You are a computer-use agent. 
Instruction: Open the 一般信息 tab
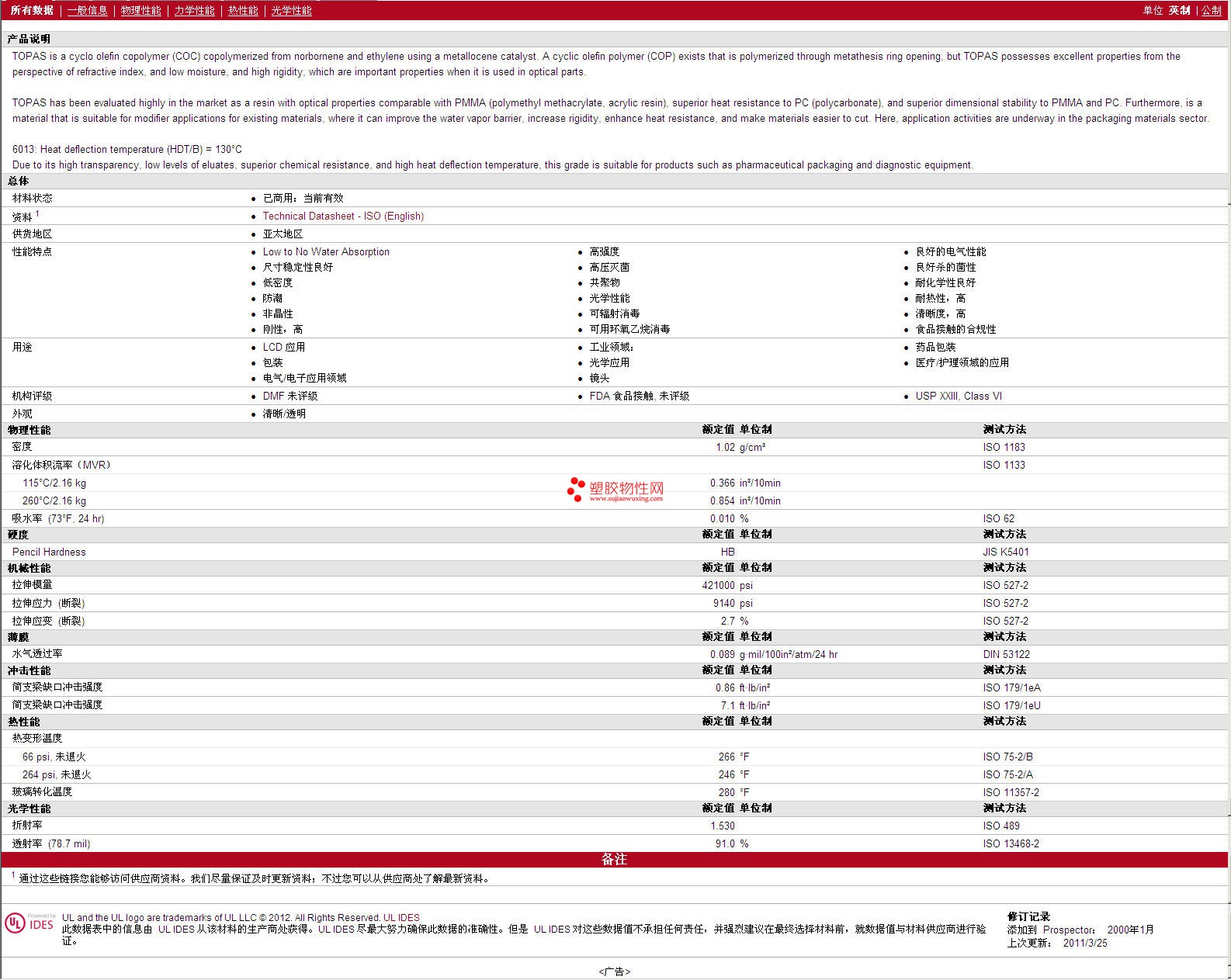tap(87, 10)
